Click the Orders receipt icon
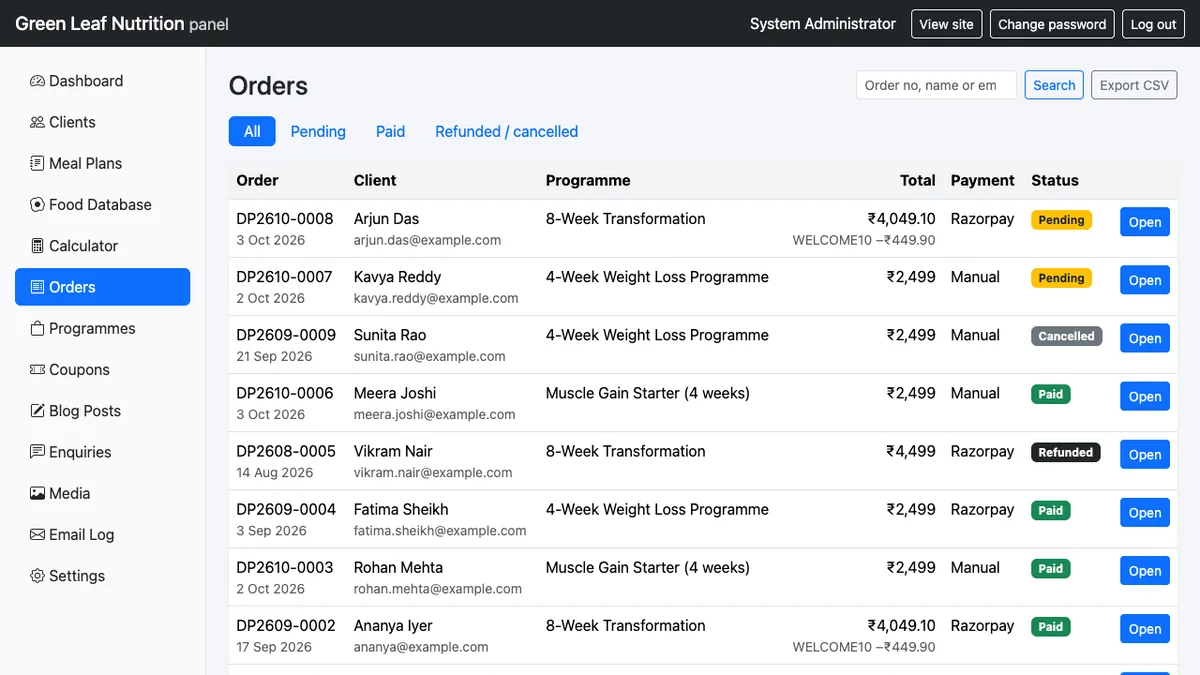 [x=37, y=287]
